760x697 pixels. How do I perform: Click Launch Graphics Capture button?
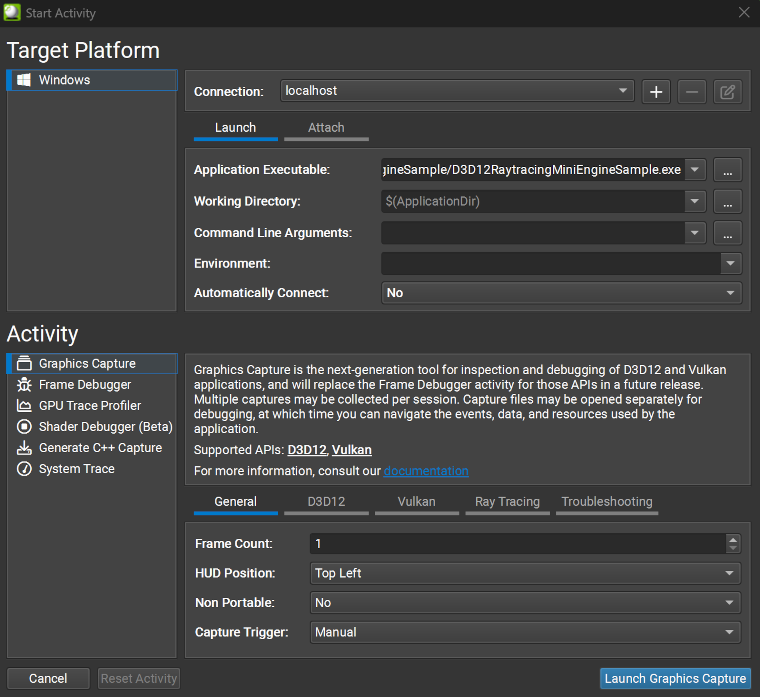(675, 678)
